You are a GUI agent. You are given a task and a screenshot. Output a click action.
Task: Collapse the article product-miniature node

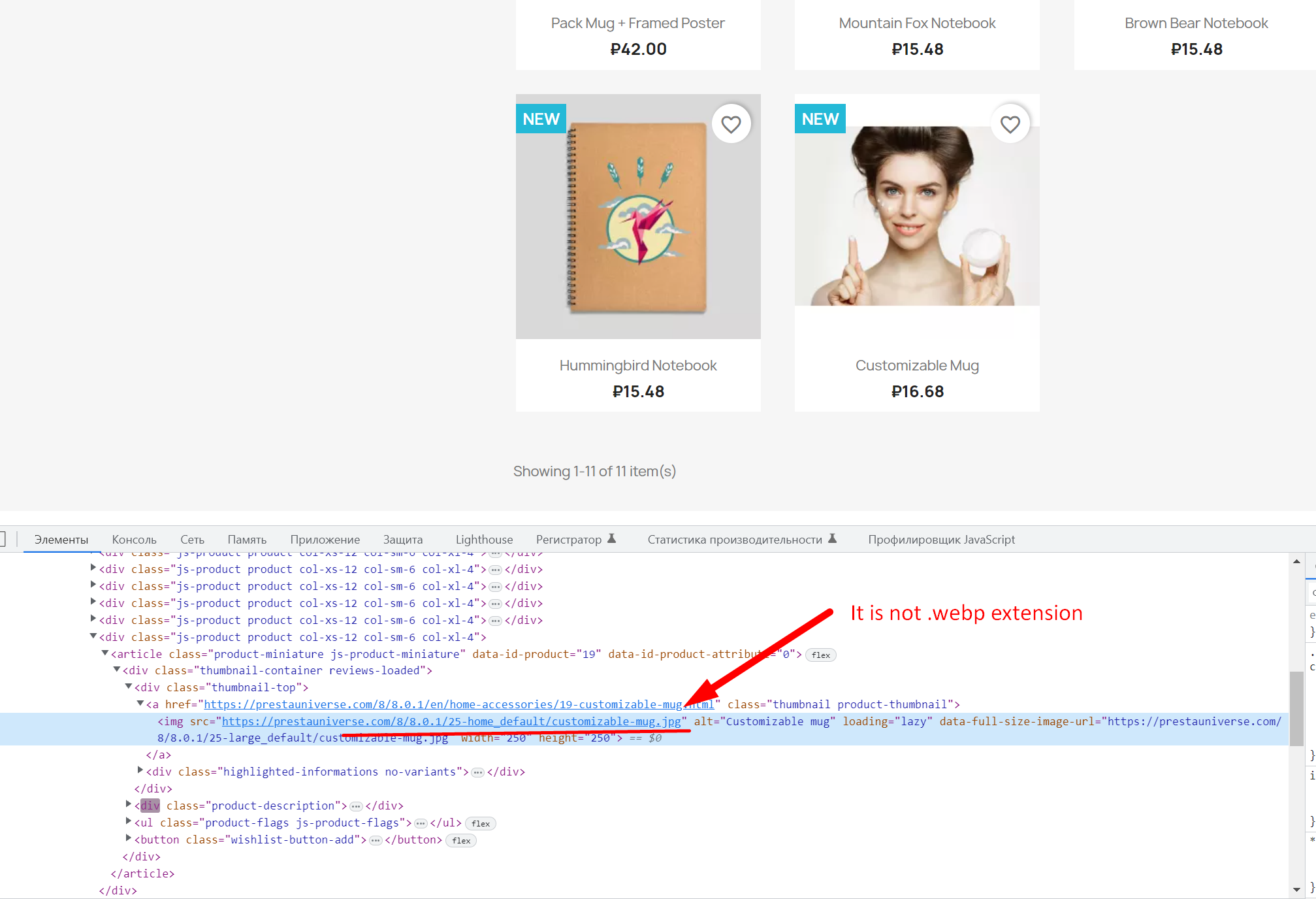[104, 653]
